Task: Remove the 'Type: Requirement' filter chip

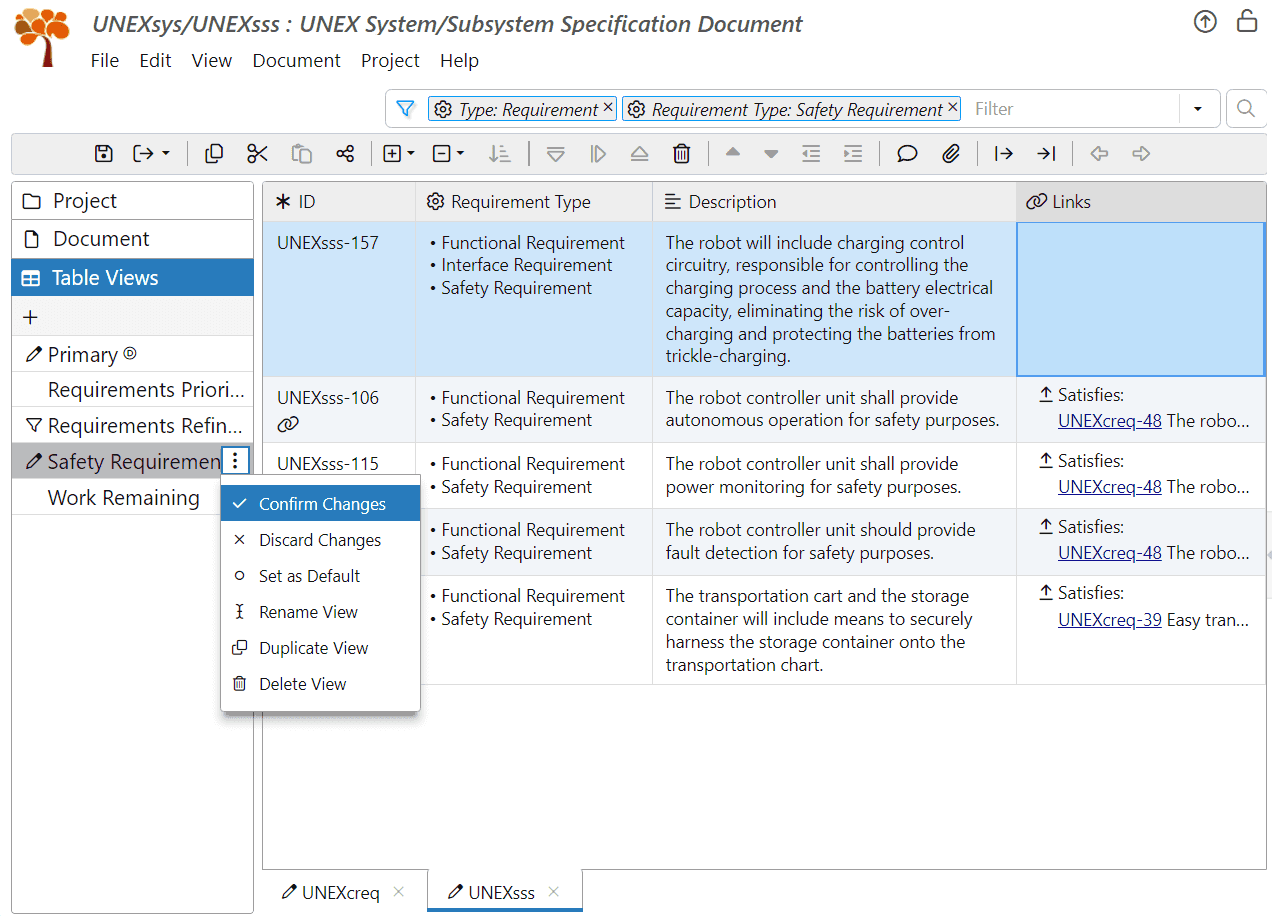Action: (608, 107)
